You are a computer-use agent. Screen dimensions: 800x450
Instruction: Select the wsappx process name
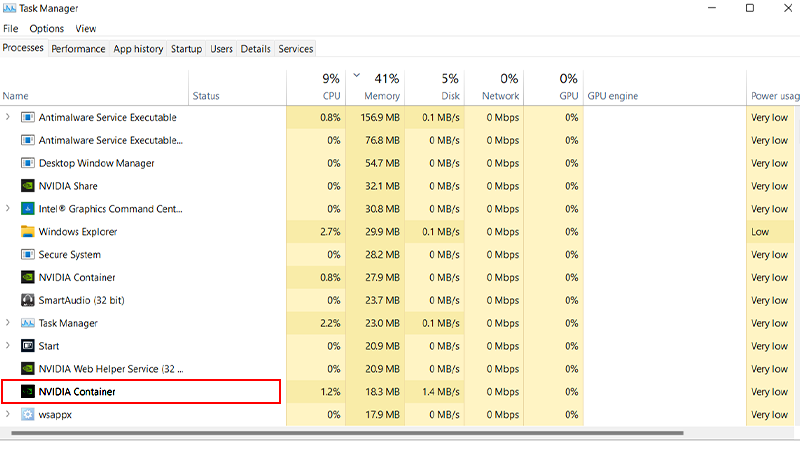[x=55, y=415]
